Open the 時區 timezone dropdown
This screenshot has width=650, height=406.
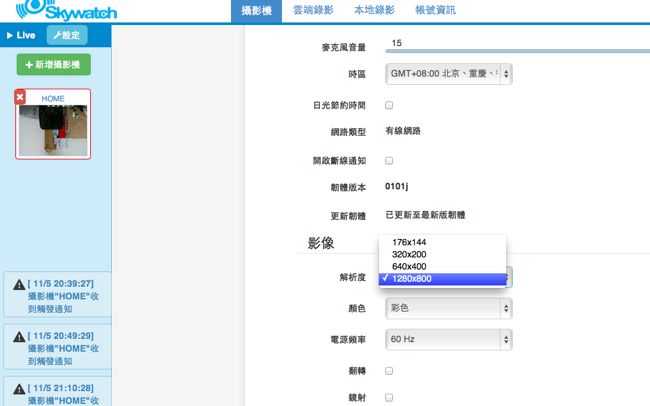click(448, 74)
